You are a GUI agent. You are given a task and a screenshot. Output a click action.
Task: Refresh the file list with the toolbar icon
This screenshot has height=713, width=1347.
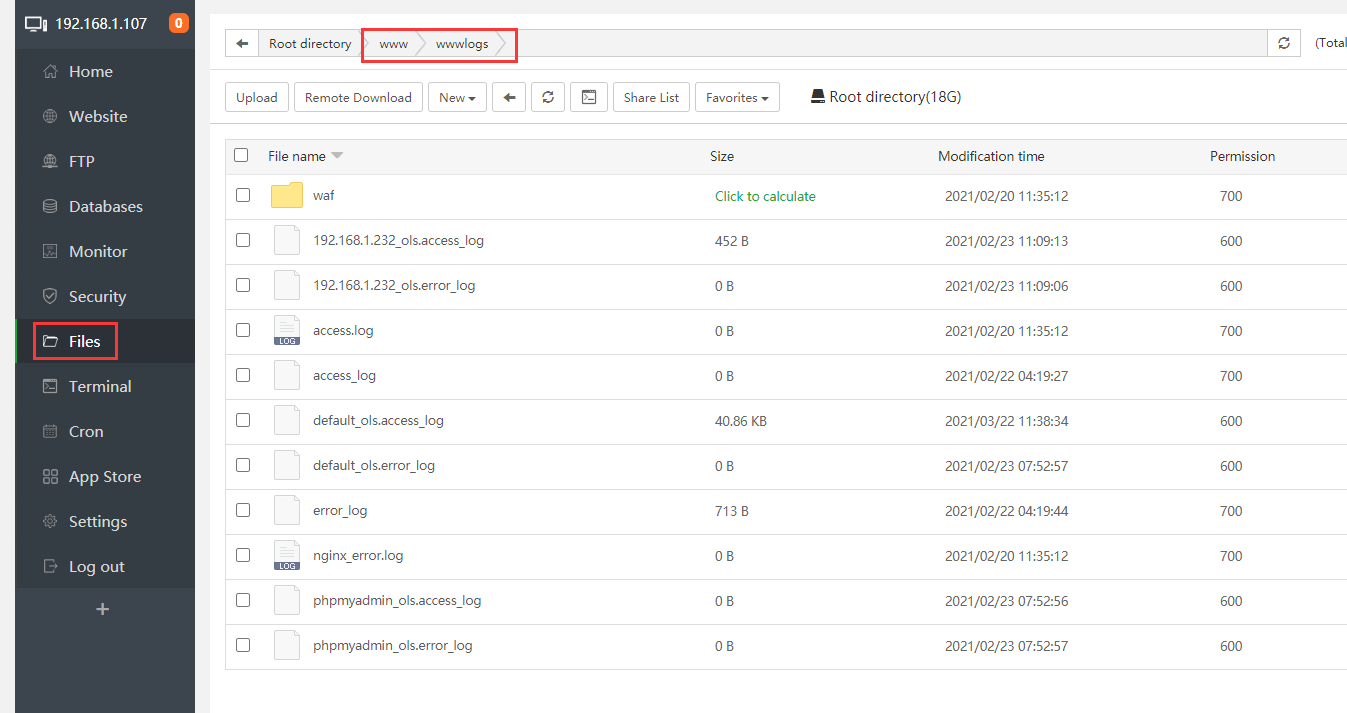click(x=548, y=97)
